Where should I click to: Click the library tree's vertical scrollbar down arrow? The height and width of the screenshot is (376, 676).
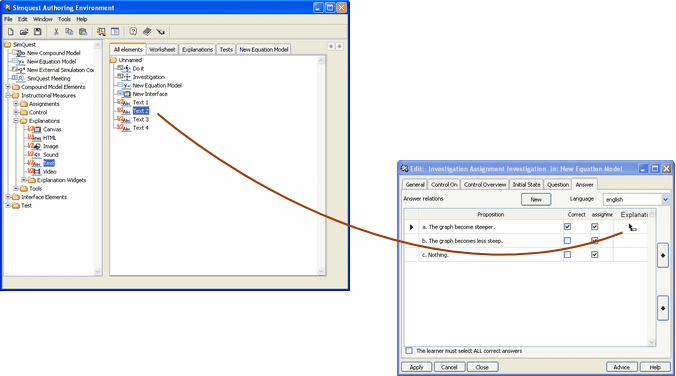pyautogui.click(x=97, y=271)
